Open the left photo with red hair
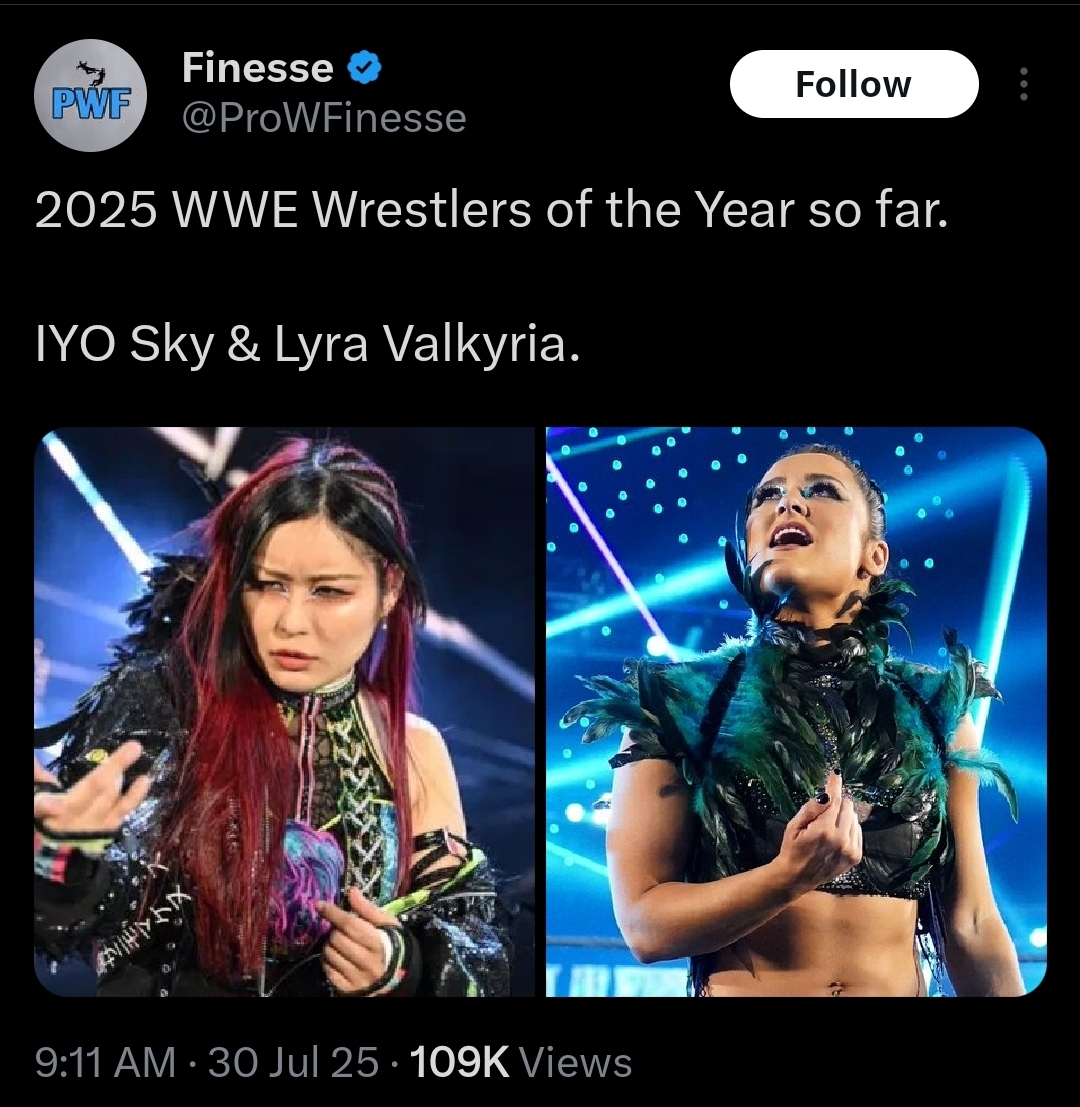Image resolution: width=1080 pixels, height=1107 pixels. (x=284, y=712)
